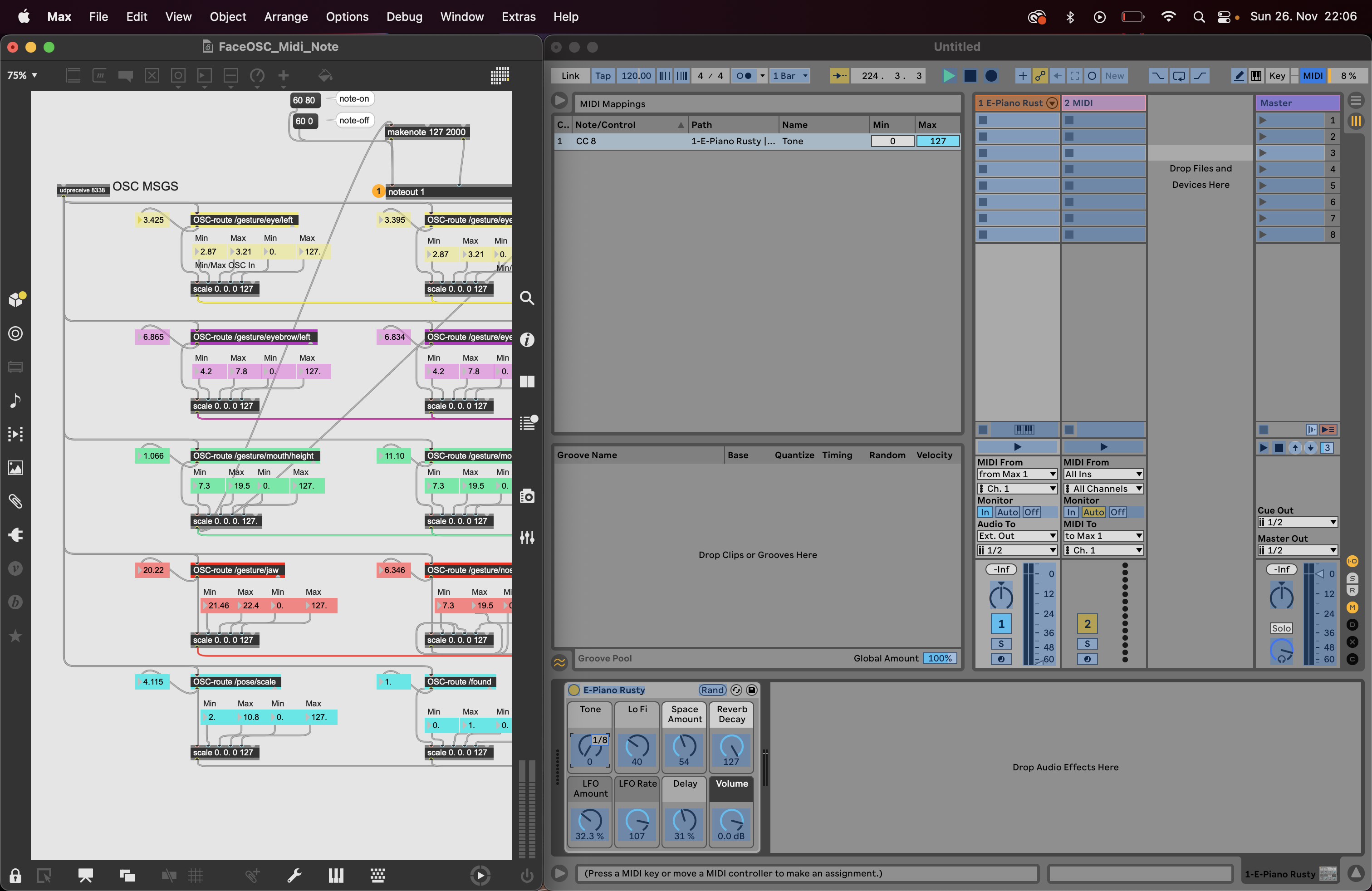Viewport: 1372px width, 891px height.
Task: Open the Max Console icon in the sidebar
Action: click(528, 422)
